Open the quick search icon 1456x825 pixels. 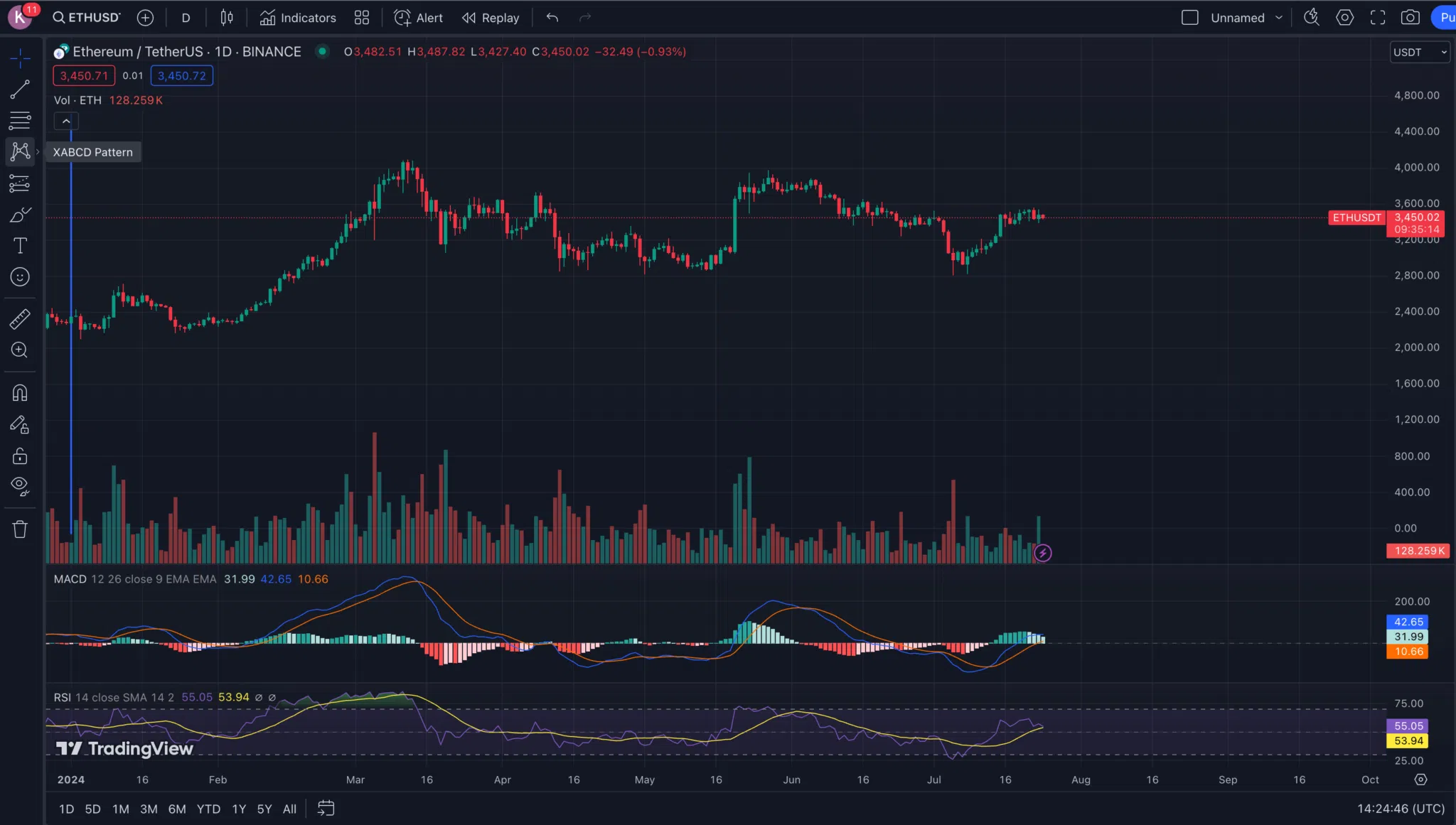pyautogui.click(x=1312, y=18)
